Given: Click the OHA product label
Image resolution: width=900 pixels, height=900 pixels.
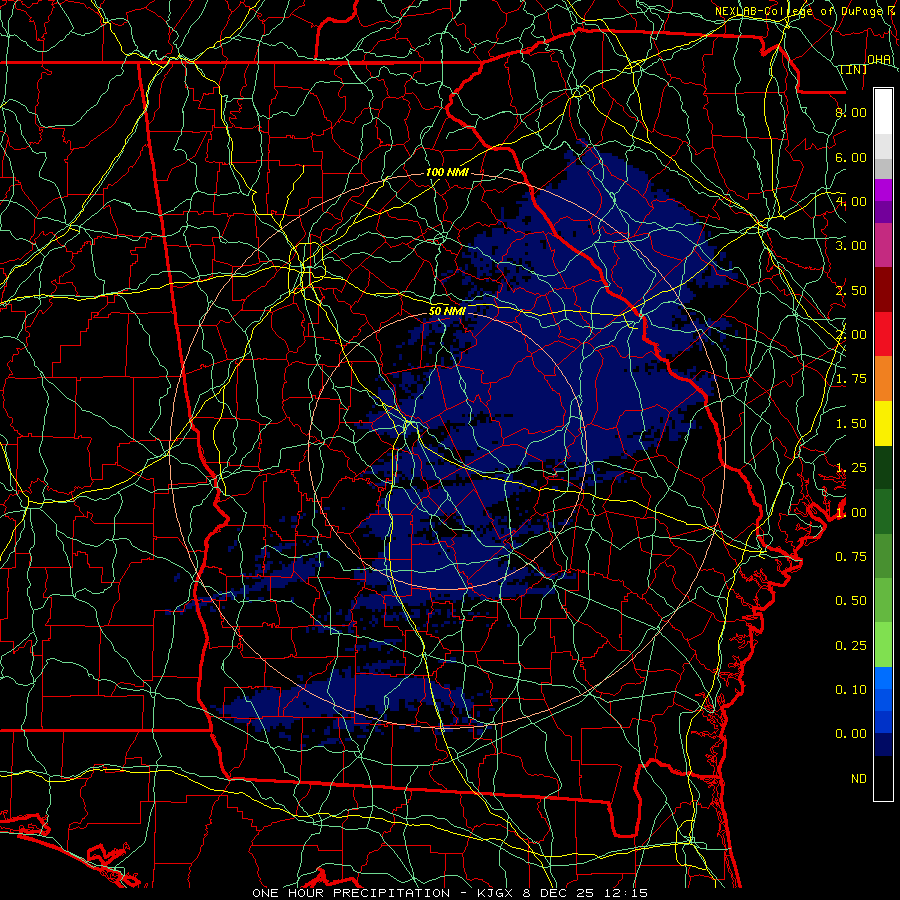Looking at the screenshot, I should pos(879,59).
